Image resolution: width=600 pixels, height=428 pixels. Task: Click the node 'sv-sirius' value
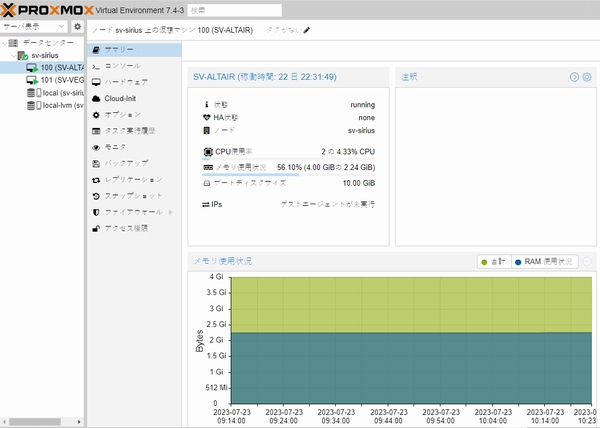(x=361, y=131)
